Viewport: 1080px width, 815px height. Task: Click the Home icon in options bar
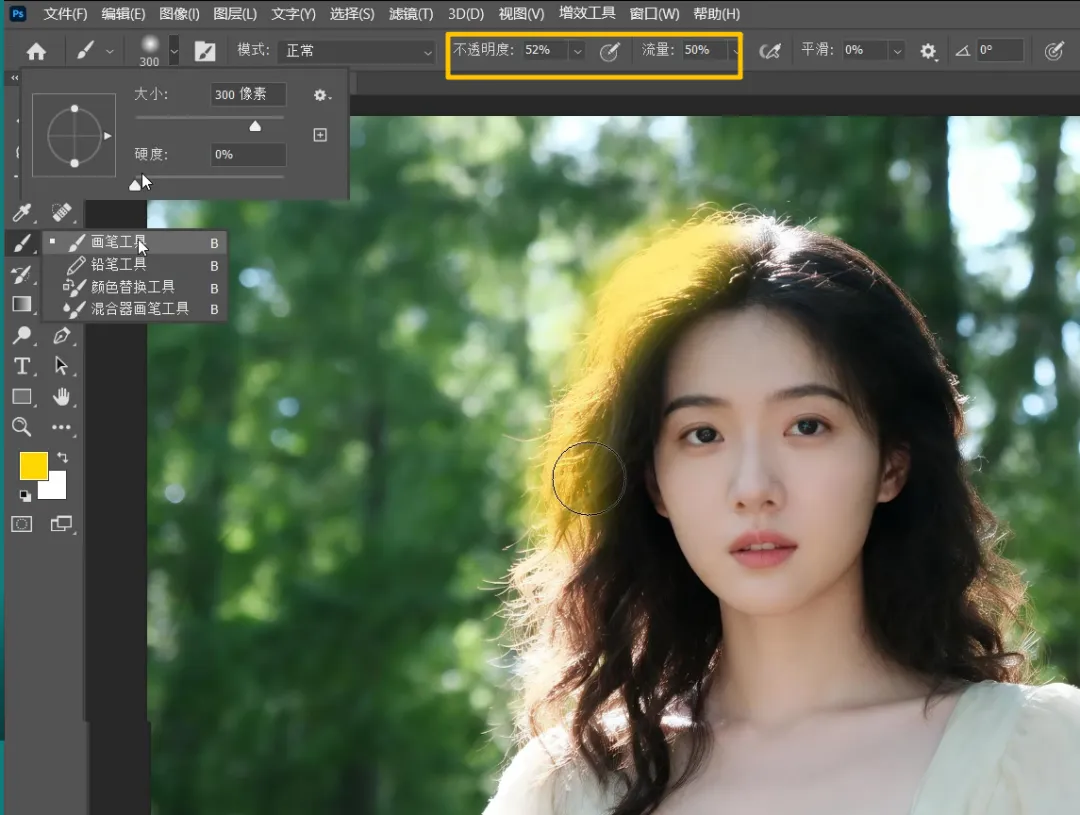36,51
